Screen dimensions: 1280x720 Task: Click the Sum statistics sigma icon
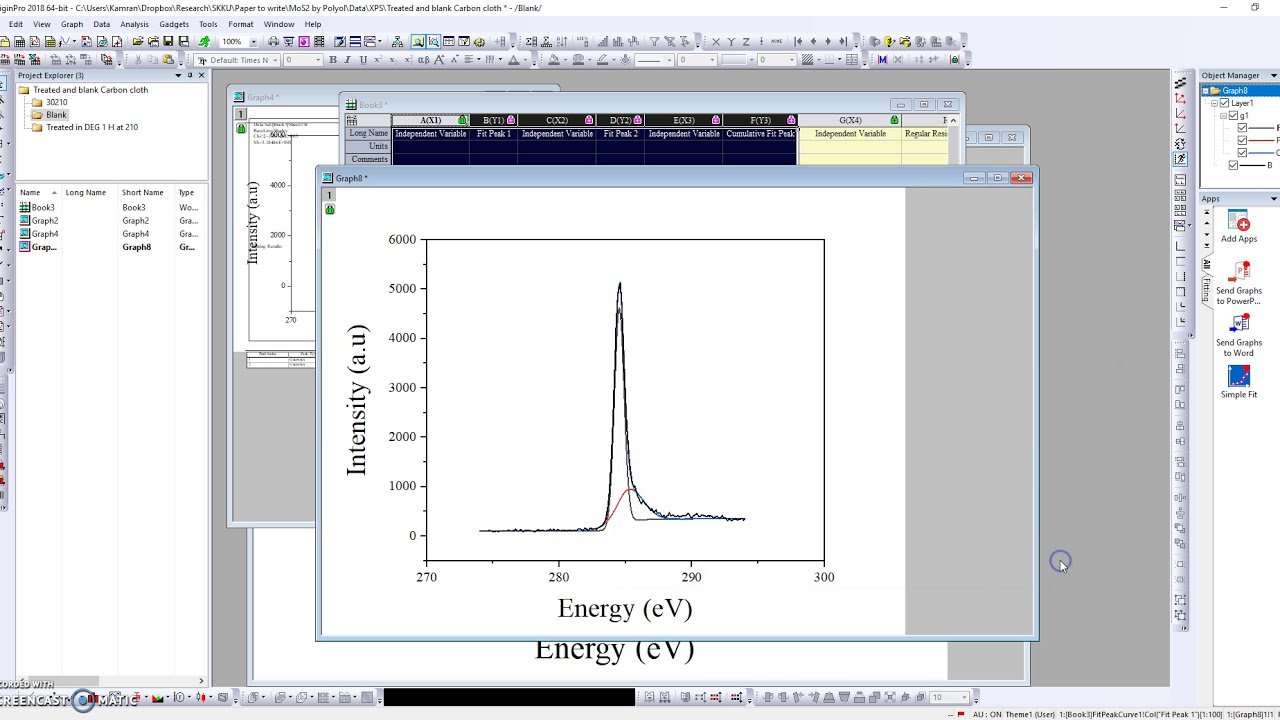531,41
